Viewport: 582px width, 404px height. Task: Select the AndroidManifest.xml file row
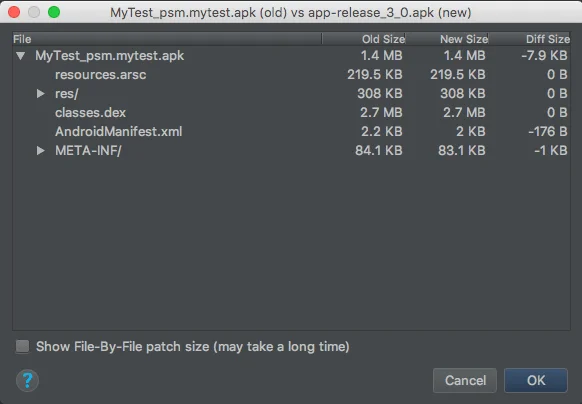click(x=291, y=131)
